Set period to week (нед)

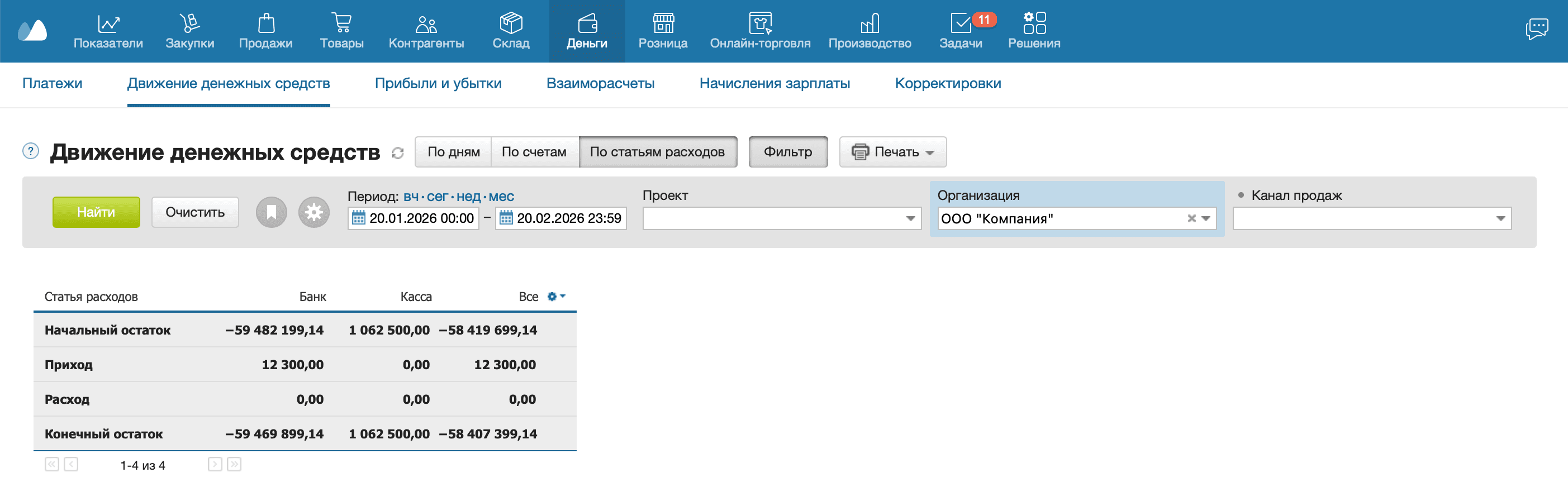click(x=468, y=197)
